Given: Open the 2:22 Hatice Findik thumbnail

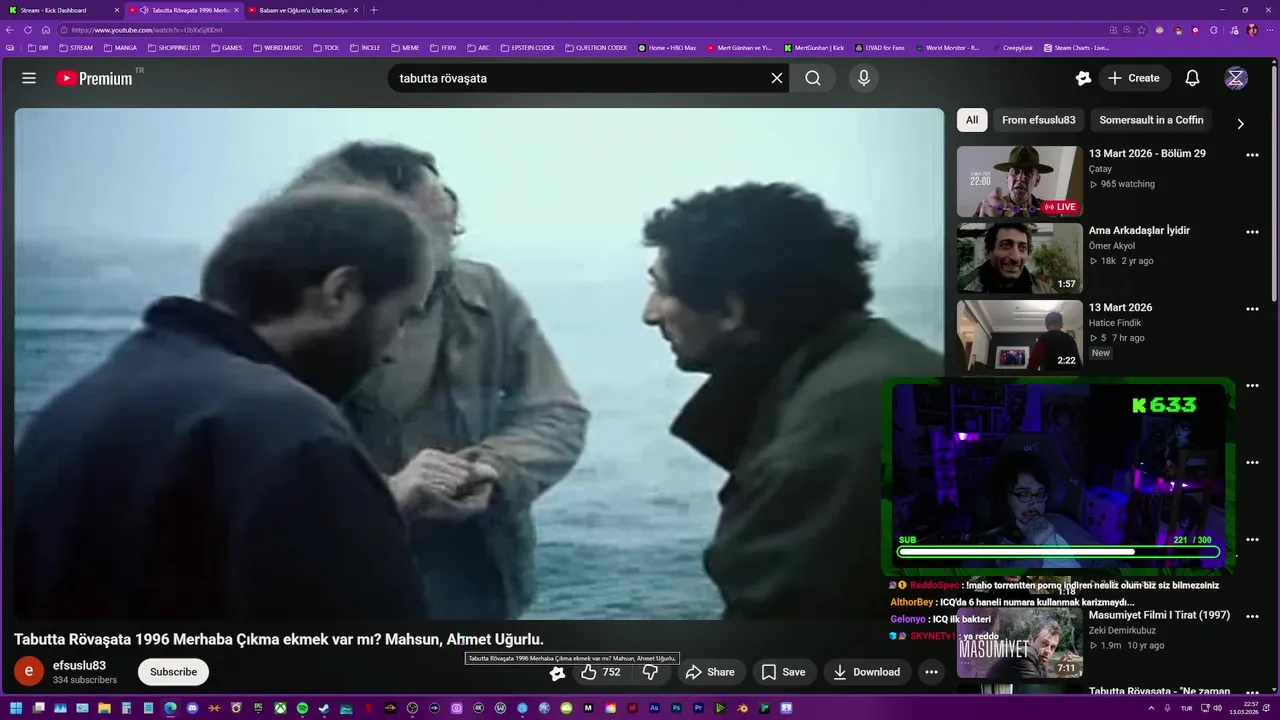Looking at the screenshot, I should pos(1020,335).
